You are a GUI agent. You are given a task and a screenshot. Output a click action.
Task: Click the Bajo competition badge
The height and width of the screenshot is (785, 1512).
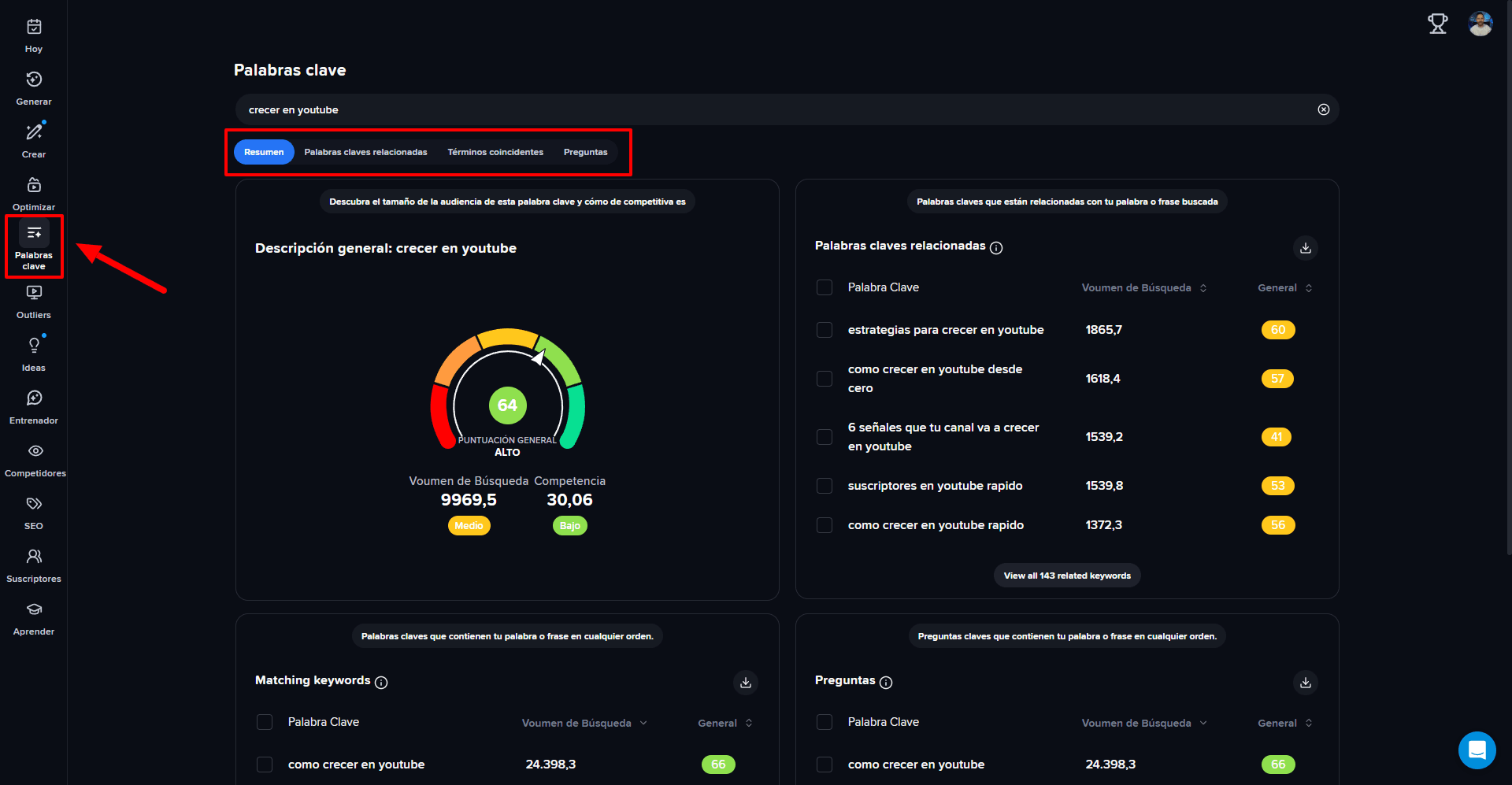(570, 526)
